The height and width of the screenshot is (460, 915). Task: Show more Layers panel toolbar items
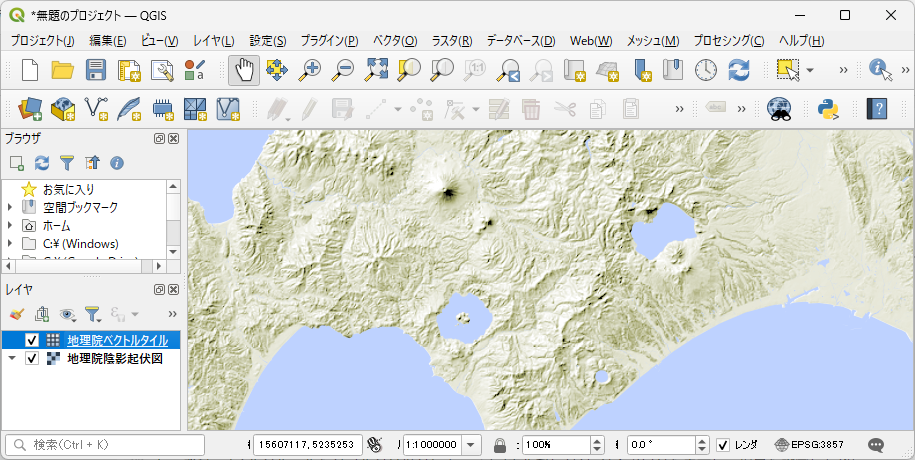tap(172, 314)
